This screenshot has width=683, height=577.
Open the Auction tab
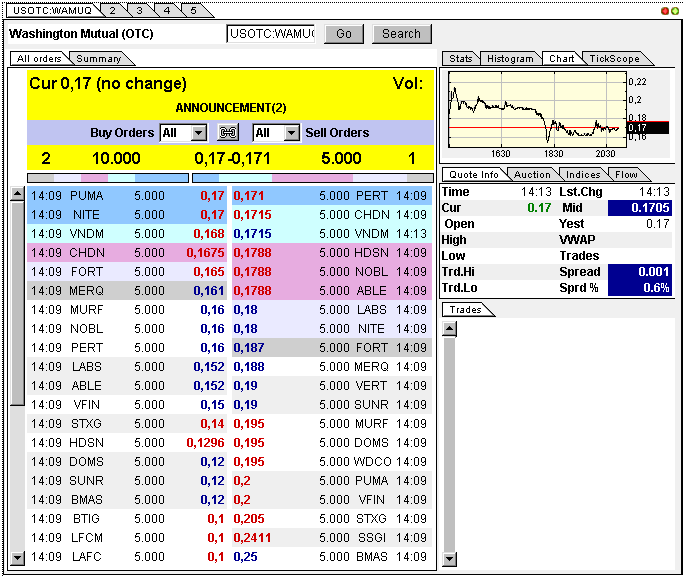[x=532, y=175]
